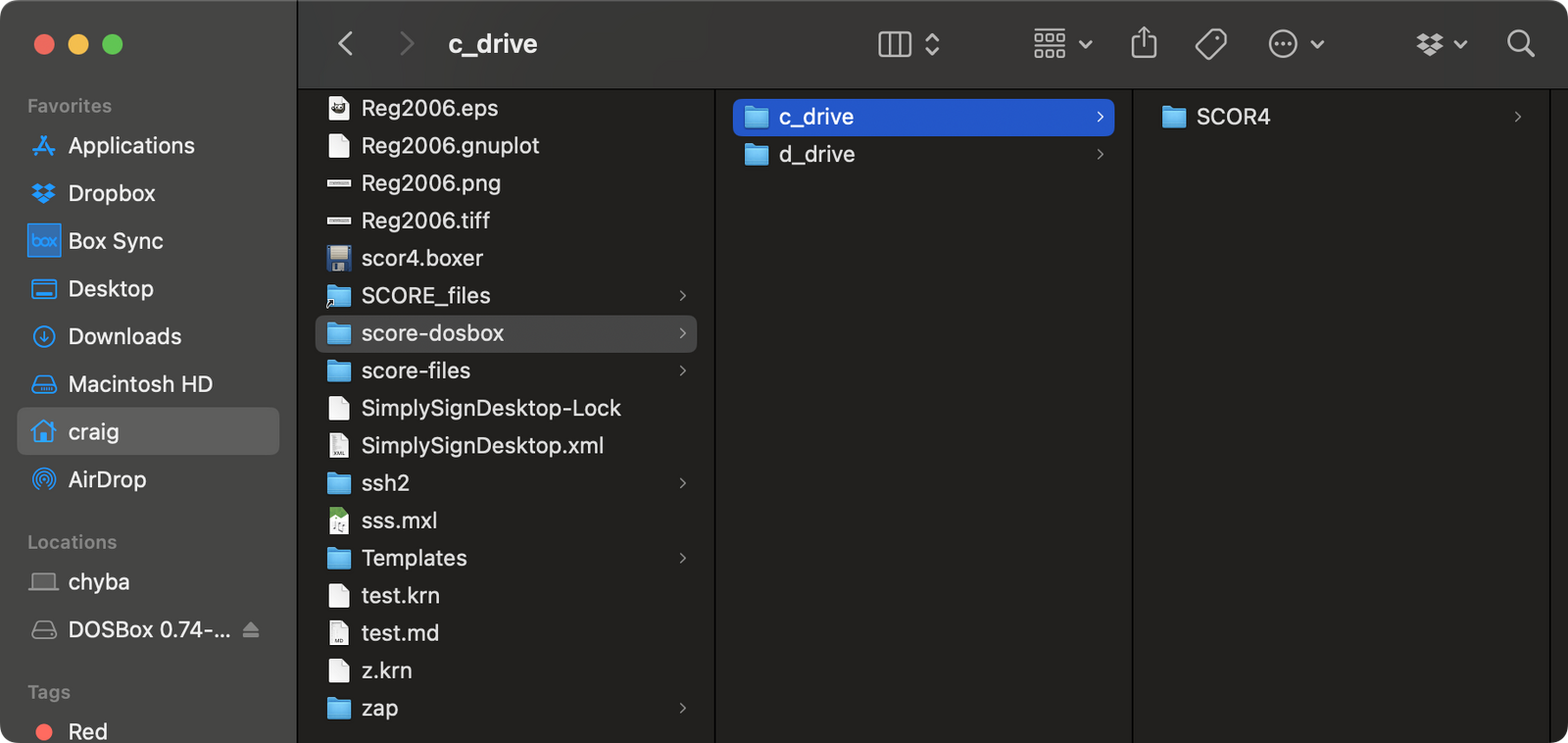Click Macintosh HD in Favorites
Image resolution: width=1568 pixels, height=743 pixels.
click(x=140, y=384)
